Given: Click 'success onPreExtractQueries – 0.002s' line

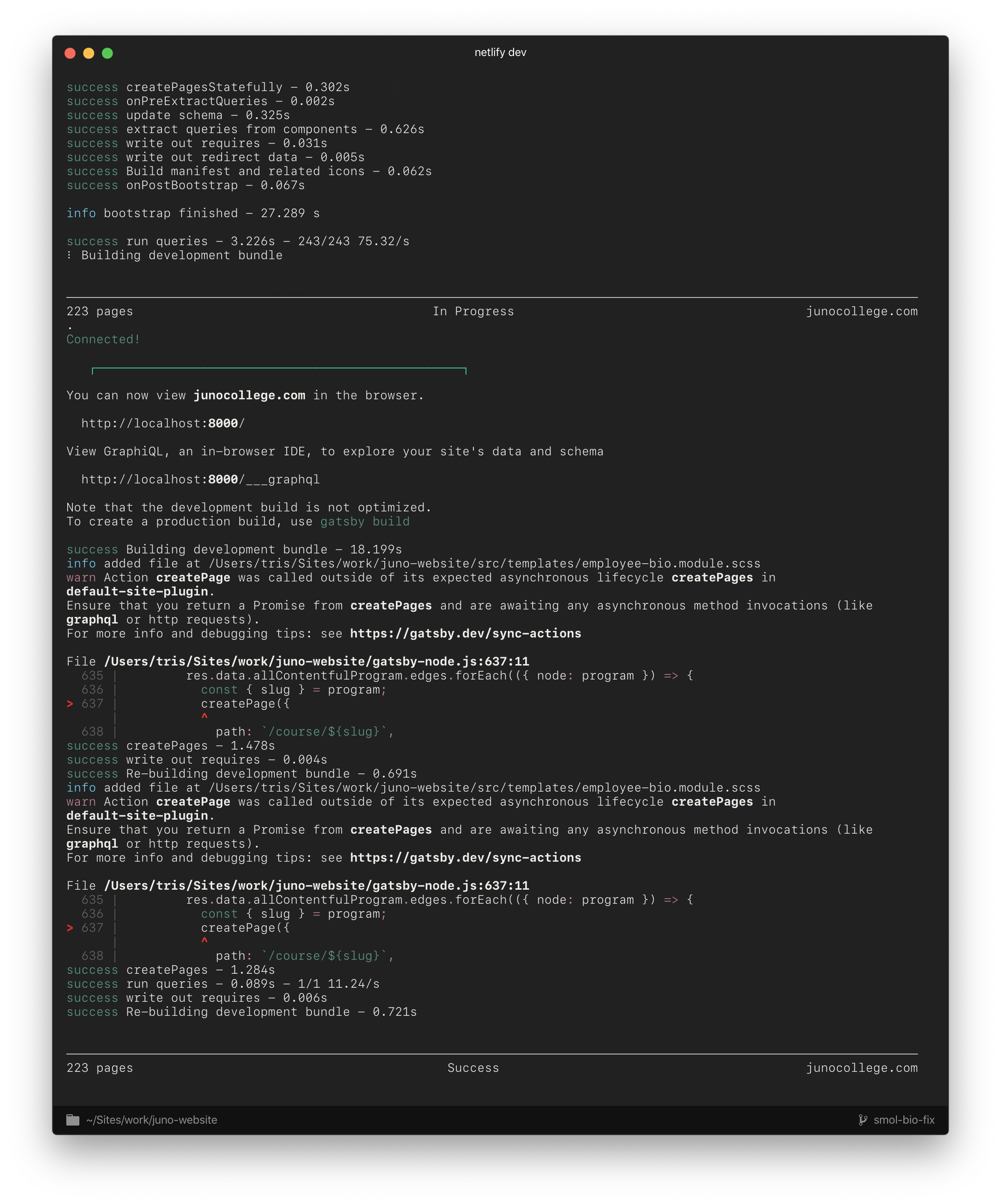Looking at the screenshot, I should tap(201, 101).
